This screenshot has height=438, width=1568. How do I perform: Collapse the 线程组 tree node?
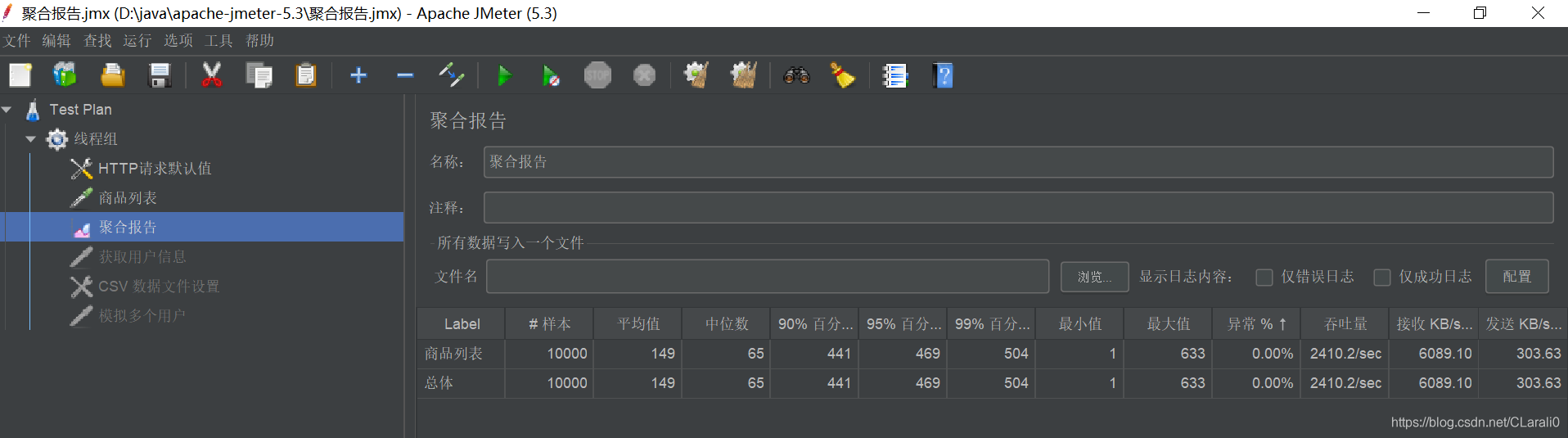pos(31,138)
